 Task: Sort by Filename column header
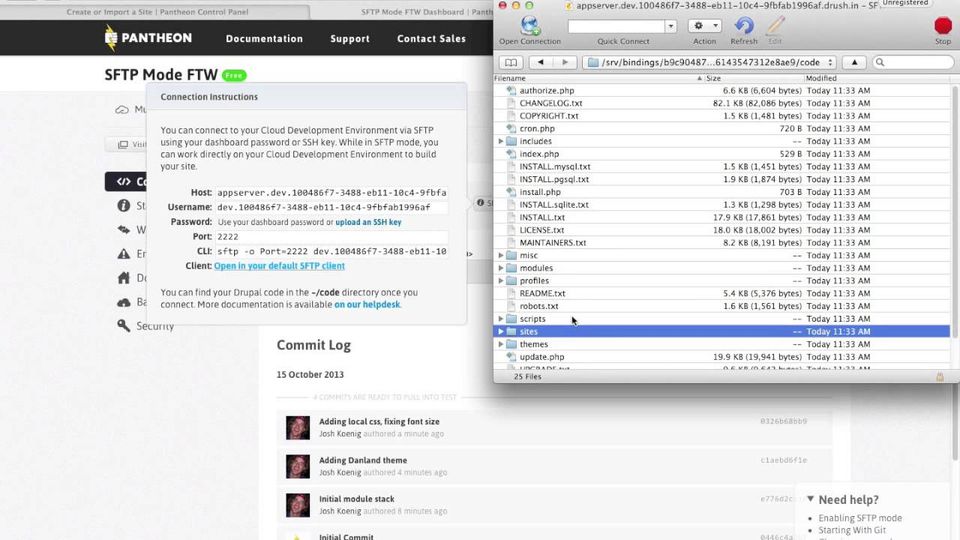point(598,78)
